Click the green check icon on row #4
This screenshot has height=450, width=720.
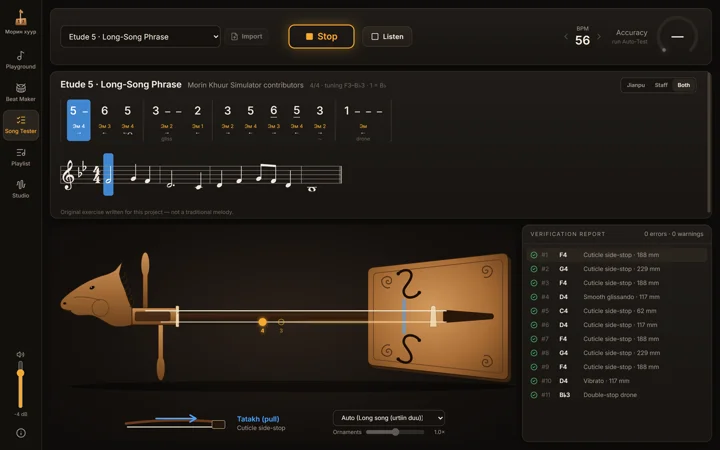point(534,297)
